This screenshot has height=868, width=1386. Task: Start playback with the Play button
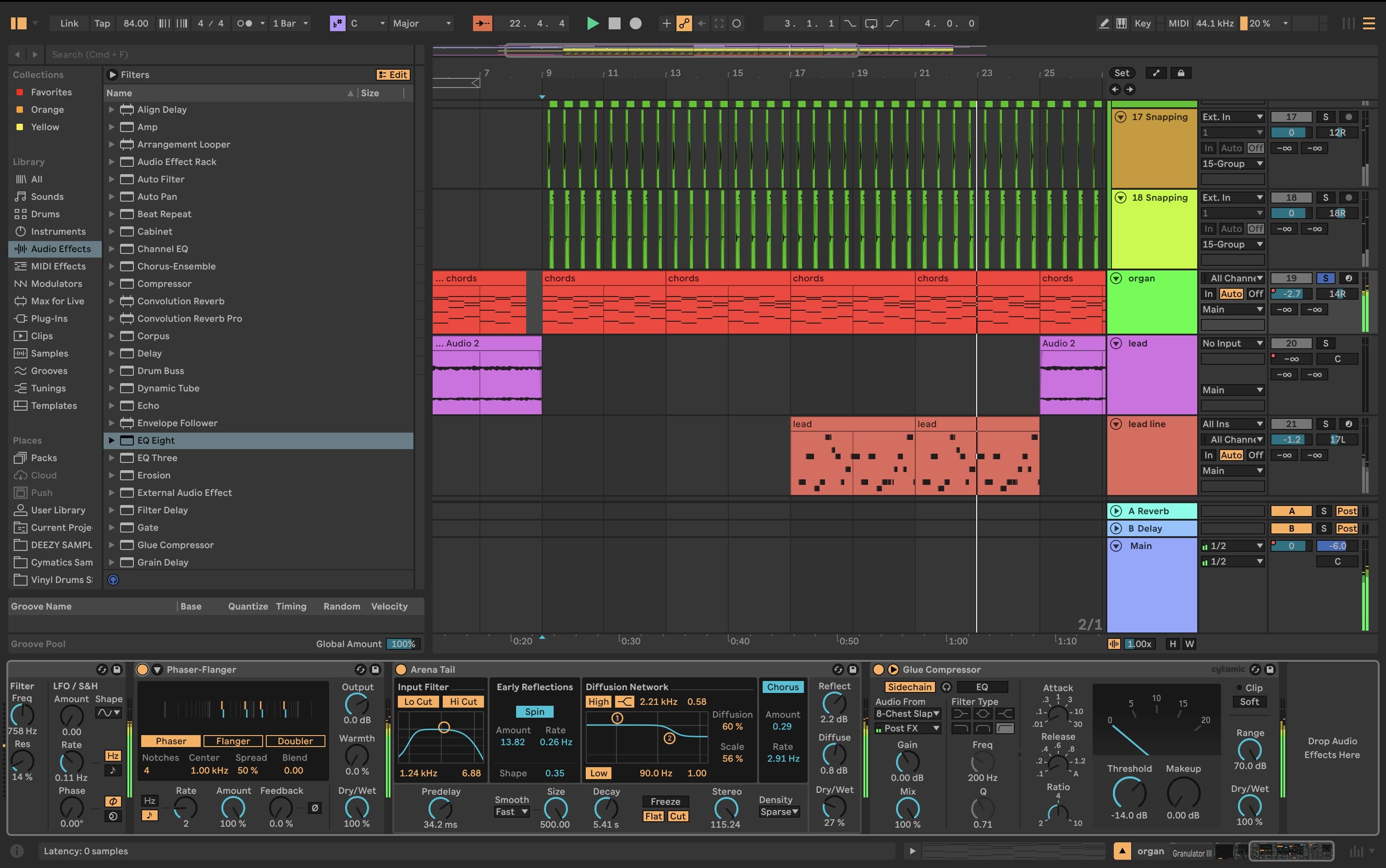(x=593, y=23)
